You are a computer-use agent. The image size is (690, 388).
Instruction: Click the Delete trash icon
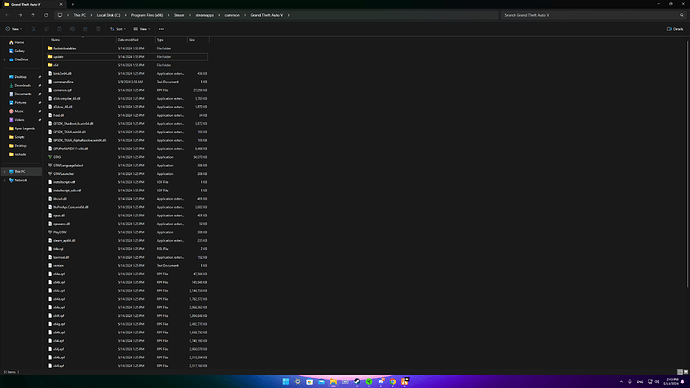[98, 29]
